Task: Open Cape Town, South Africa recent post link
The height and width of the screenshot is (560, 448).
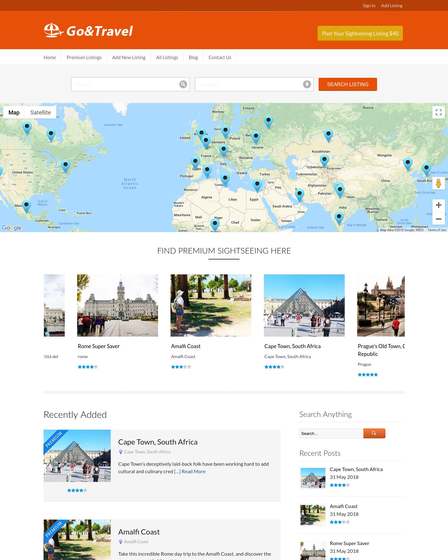Action: point(356,469)
